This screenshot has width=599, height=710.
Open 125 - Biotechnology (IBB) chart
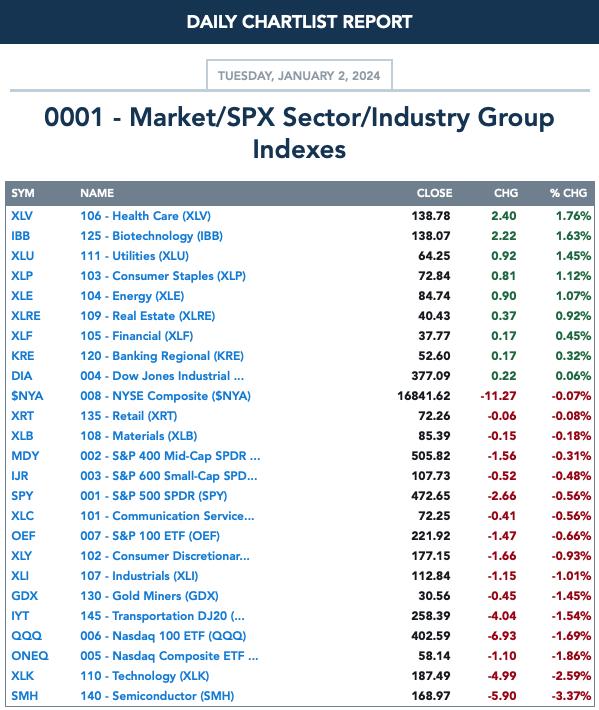151,236
